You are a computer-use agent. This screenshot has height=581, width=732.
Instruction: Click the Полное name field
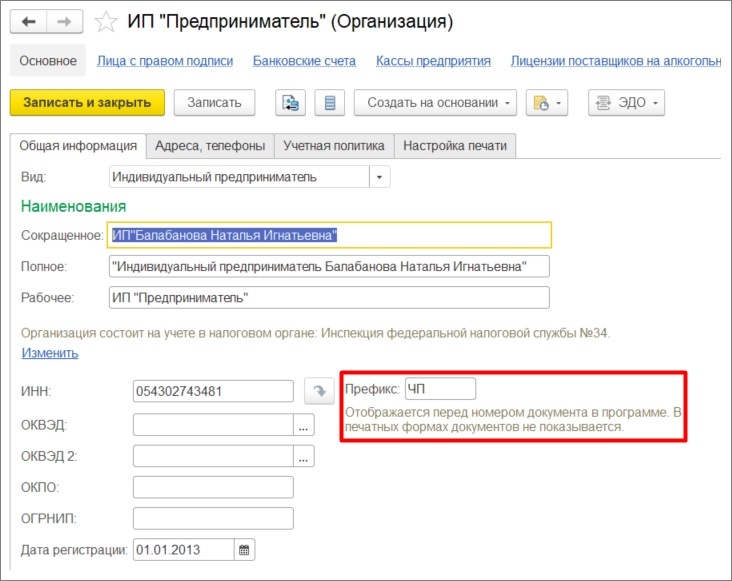329,266
